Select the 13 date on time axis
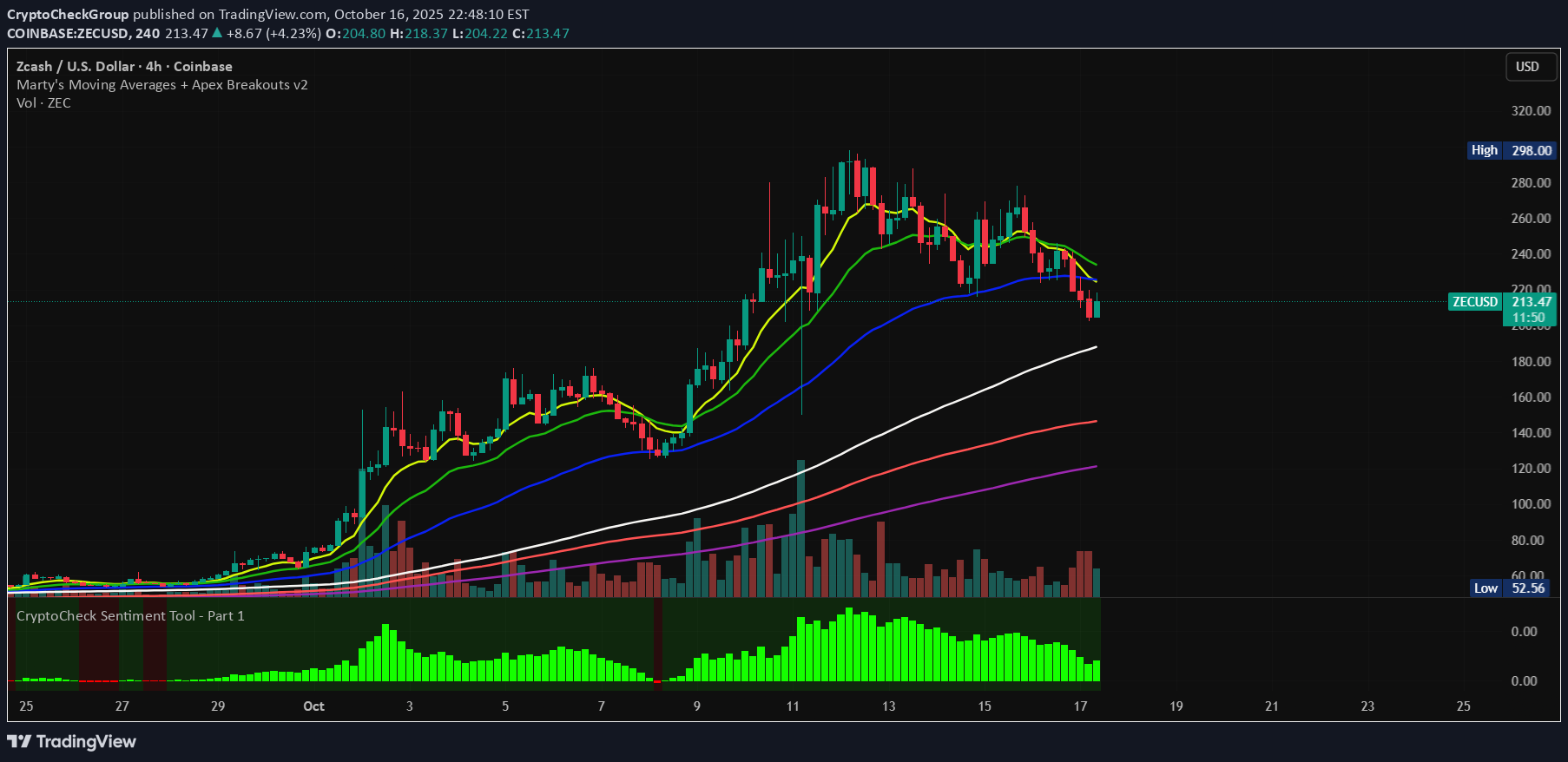1568x762 pixels. [888, 706]
